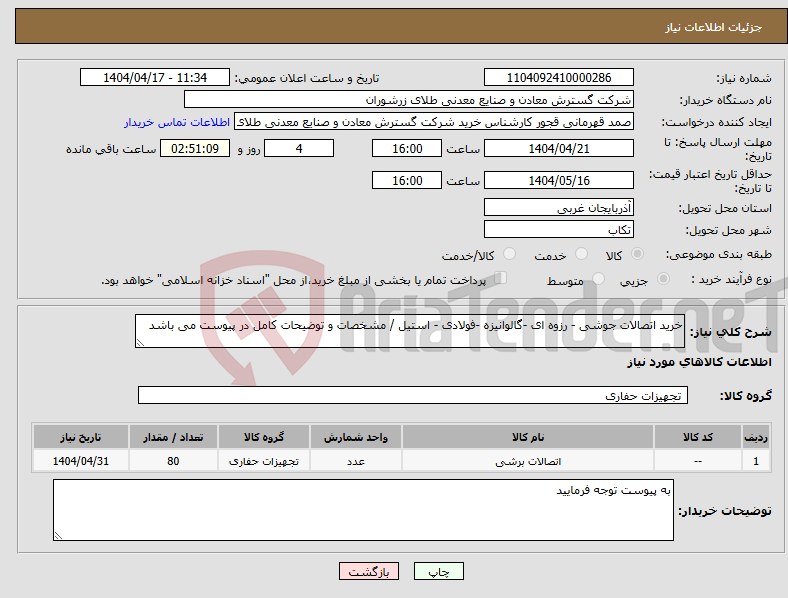Screen dimensions: 788x598
Task: Click the resize handle of the buyer notes textarea
Action: pyautogui.click(x=58, y=536)
